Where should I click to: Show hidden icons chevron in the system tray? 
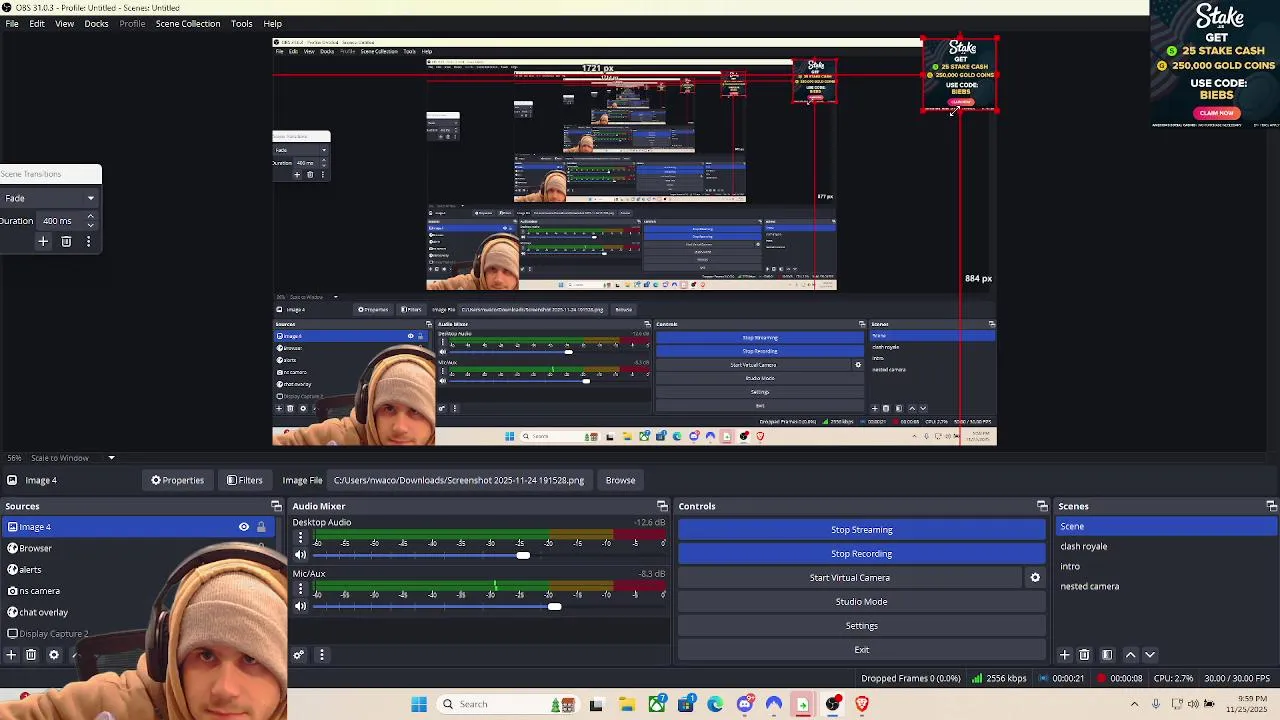tap(1134, 704)
